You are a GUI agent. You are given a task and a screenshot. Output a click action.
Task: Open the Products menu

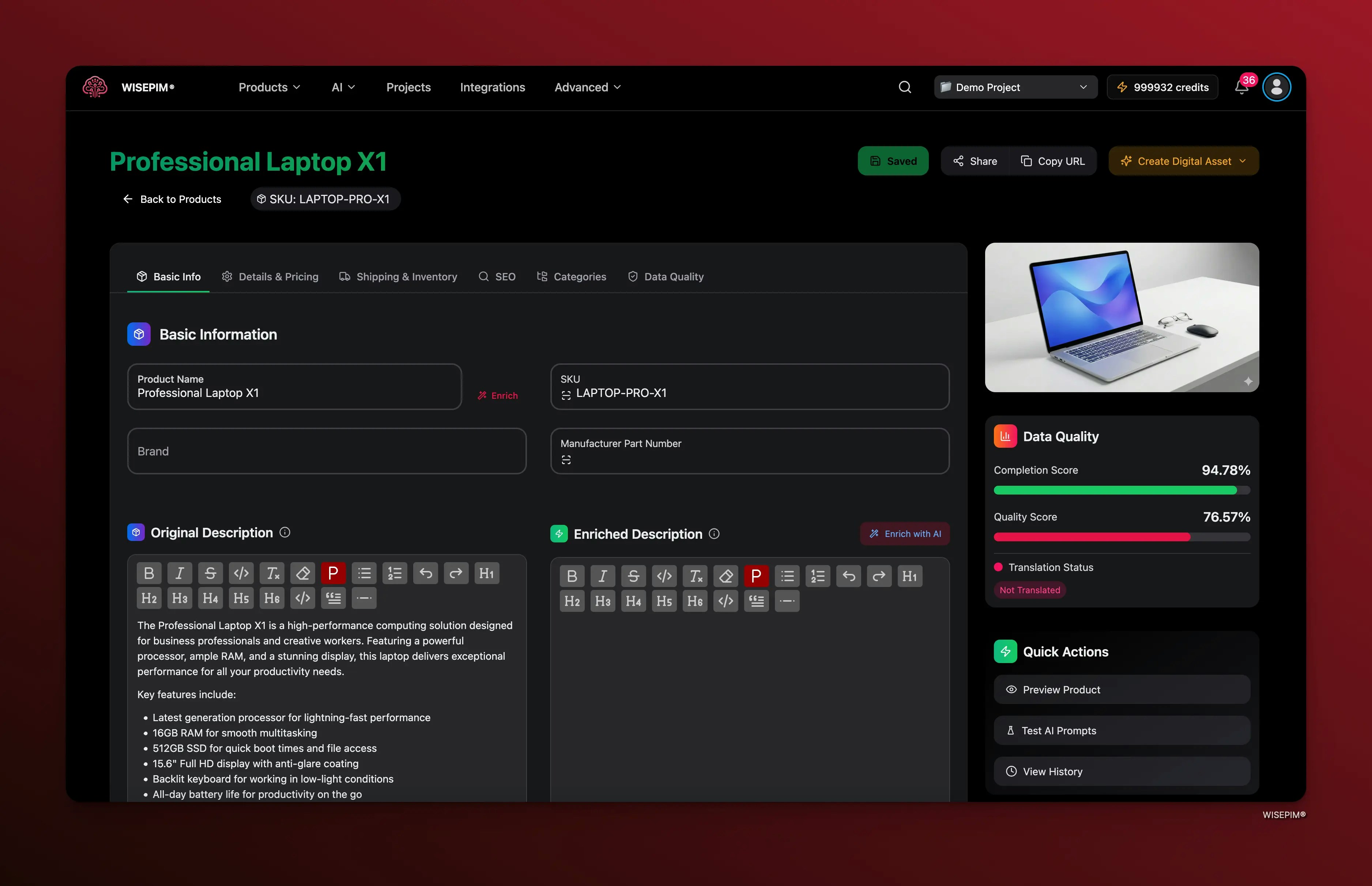click(x=269, y=87)
